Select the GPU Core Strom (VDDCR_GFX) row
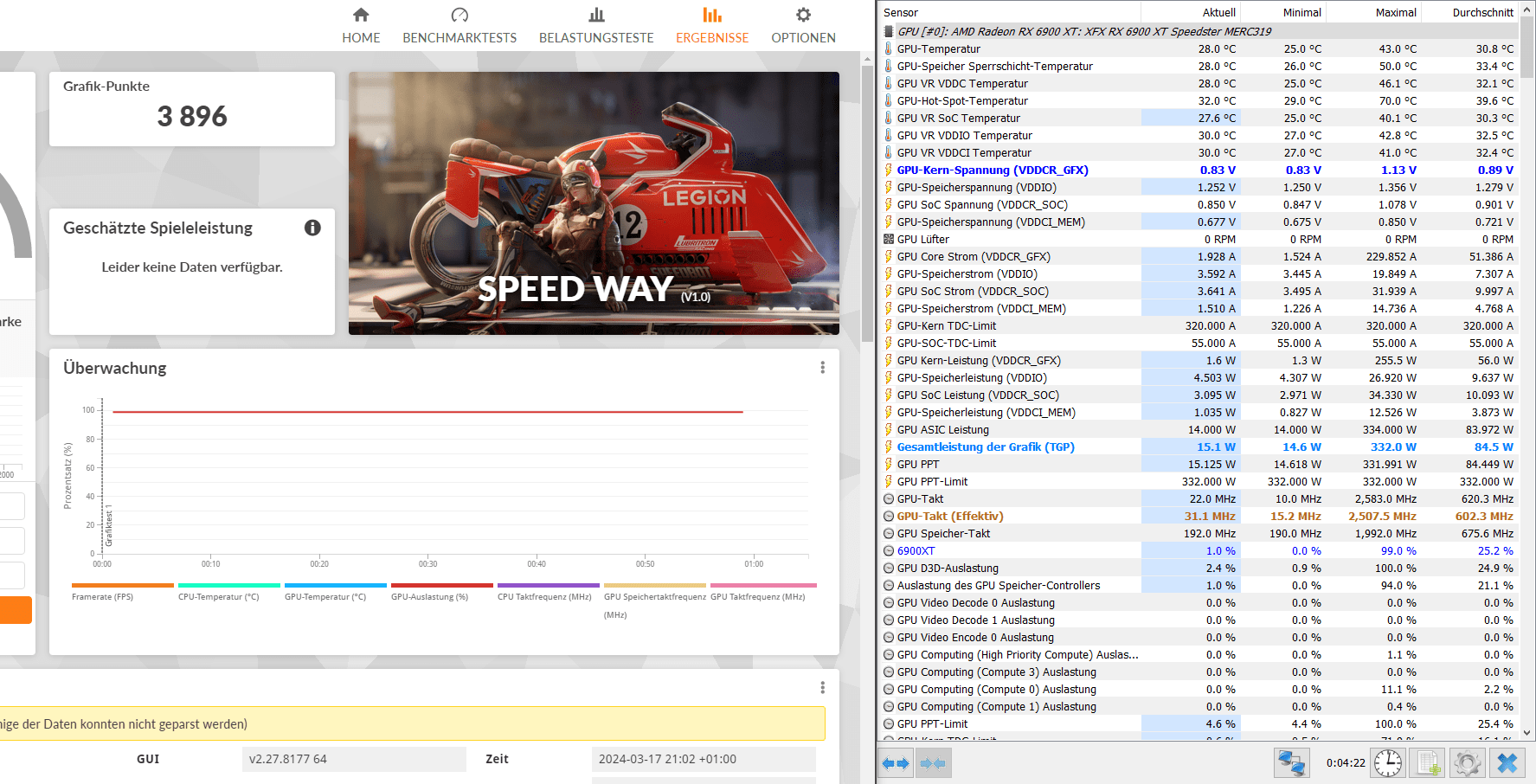The width and height of the screenshot is (1536, 784). 1199,256
